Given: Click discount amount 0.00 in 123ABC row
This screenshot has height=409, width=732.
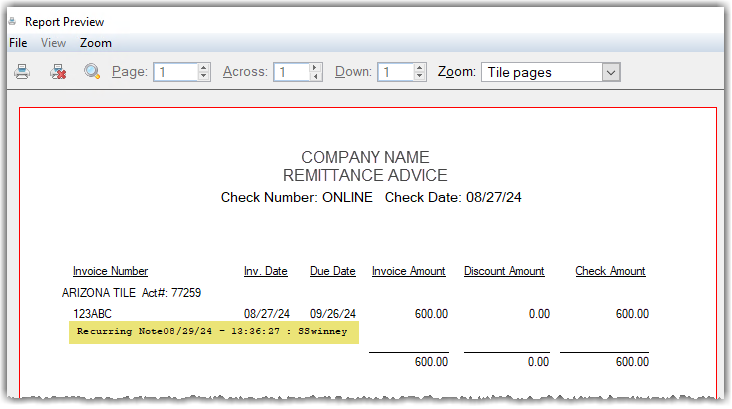Looking at the screenshot, I should [539, 314].
